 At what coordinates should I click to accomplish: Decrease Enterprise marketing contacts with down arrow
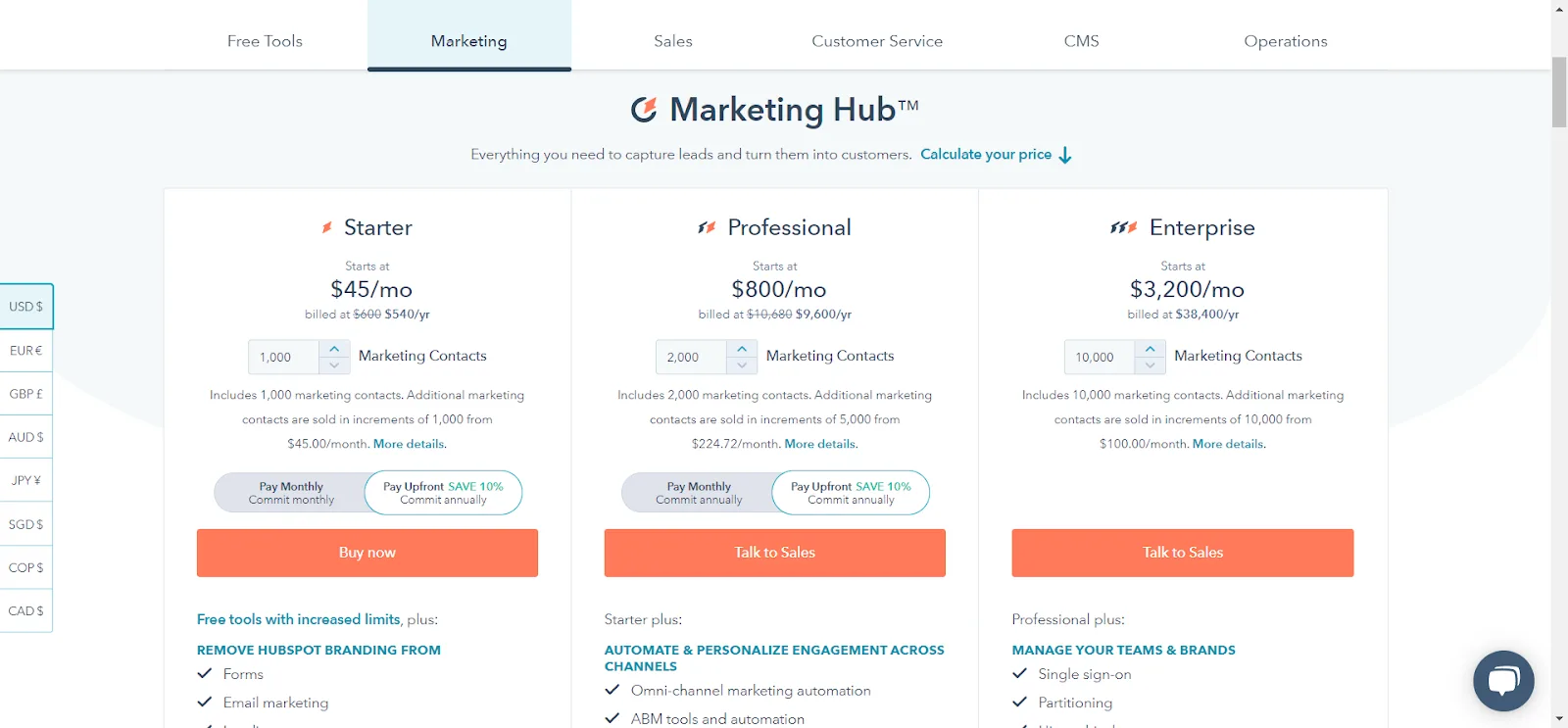click(1151, 365)
